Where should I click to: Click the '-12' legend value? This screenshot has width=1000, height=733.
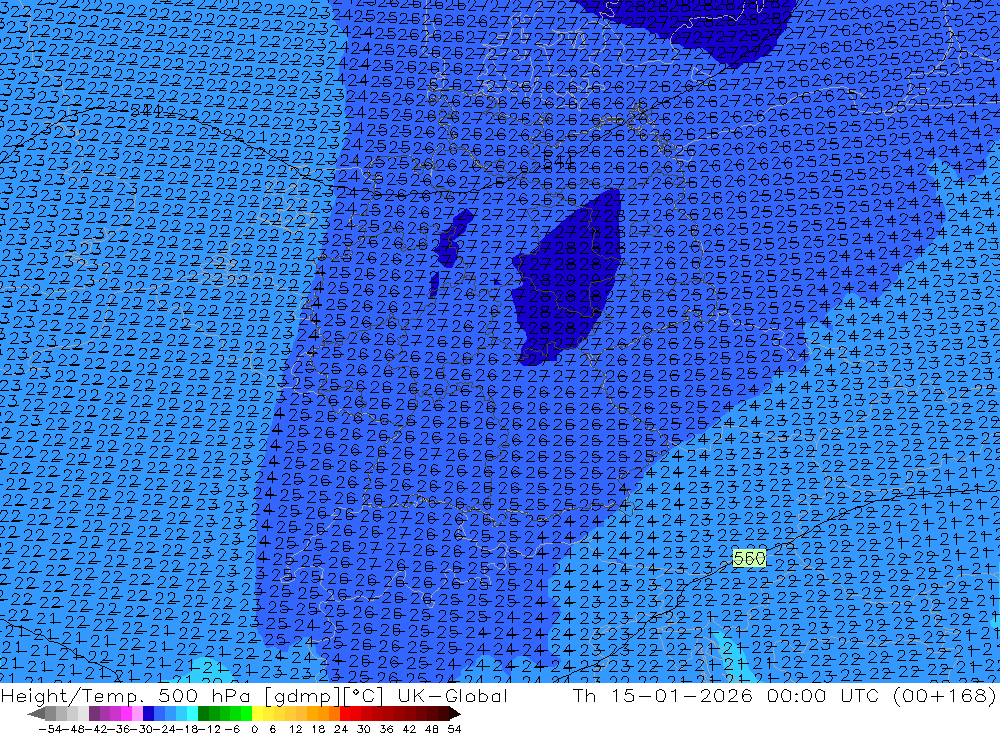209,729
